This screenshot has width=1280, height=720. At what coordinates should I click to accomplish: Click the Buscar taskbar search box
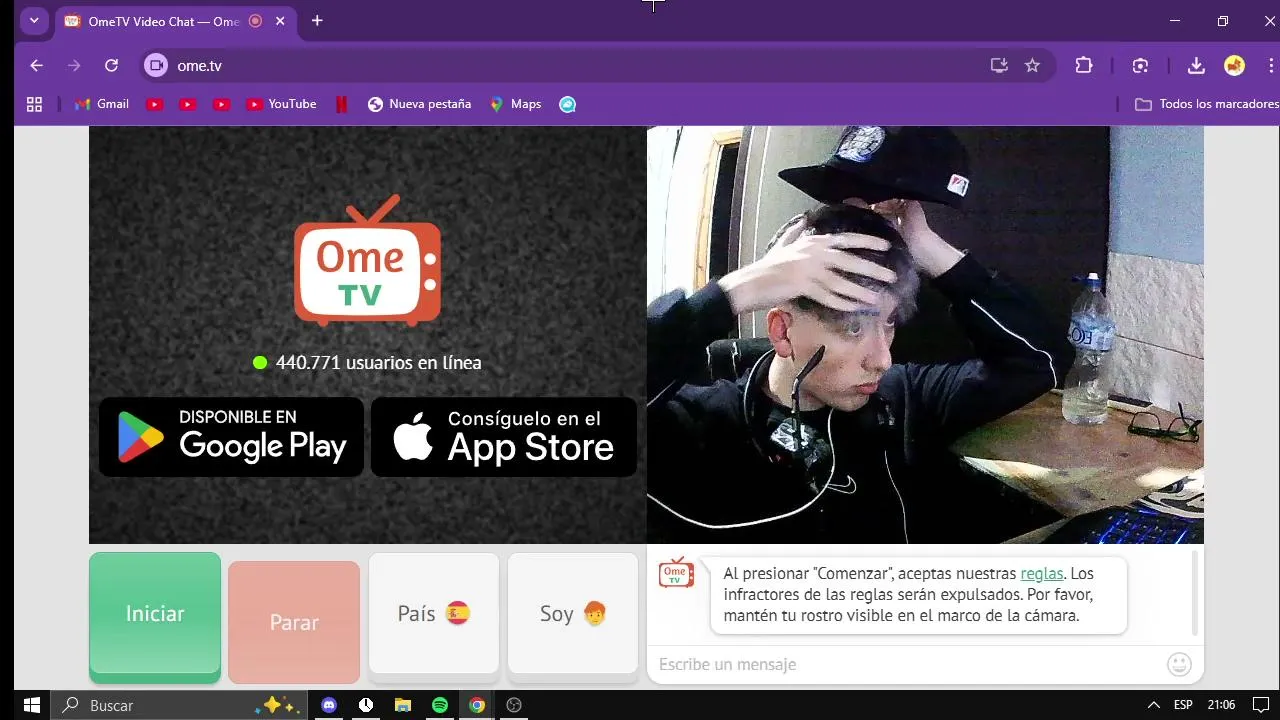tap(178, 705)
